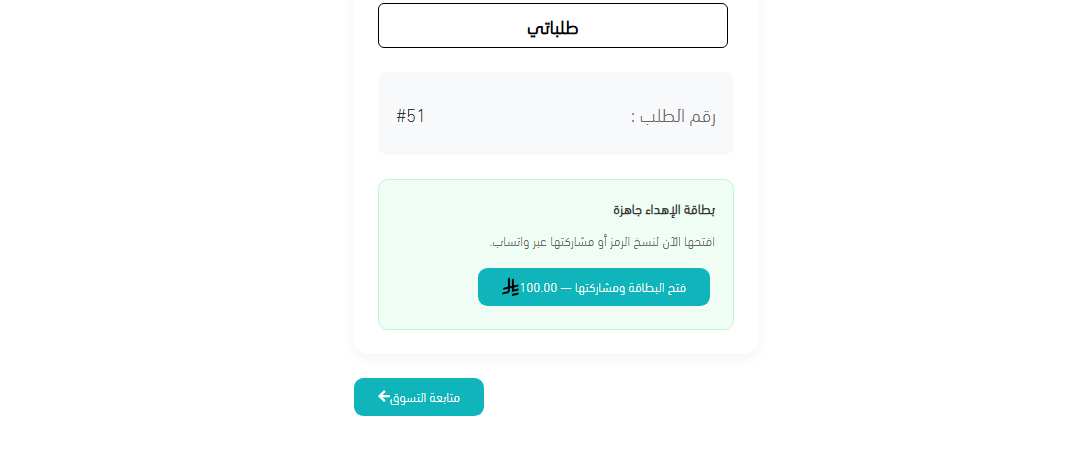Click the left arrow icon beside متابعة التسوق
This screenshot has width=1075, height=464.
[x=383, y=396]
